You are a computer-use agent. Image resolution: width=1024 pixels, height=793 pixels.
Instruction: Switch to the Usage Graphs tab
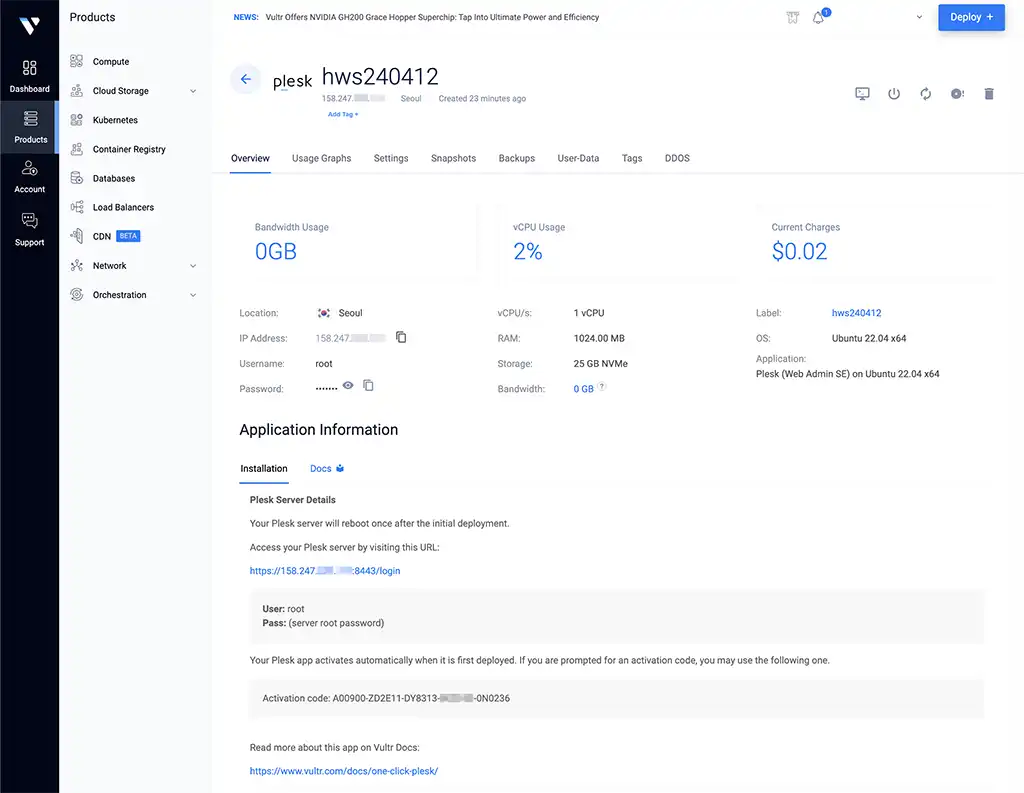coord(321,158)
